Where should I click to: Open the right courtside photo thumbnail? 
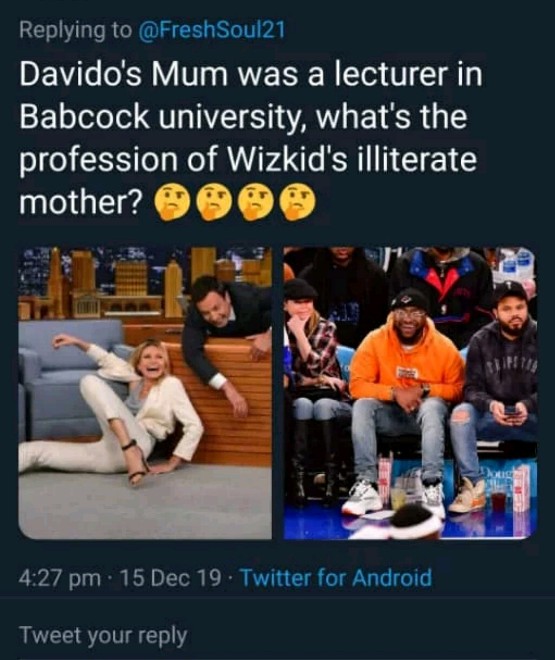(410, 393)
